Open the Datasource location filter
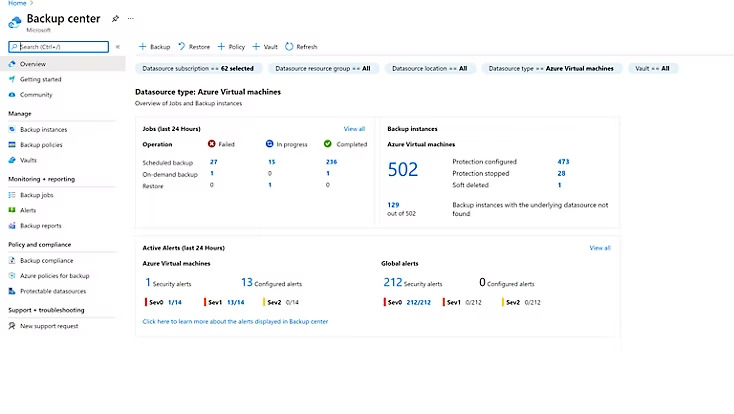The width and height of the screenshot is (734, 414). pyautogui.click(x=430, y=68)
